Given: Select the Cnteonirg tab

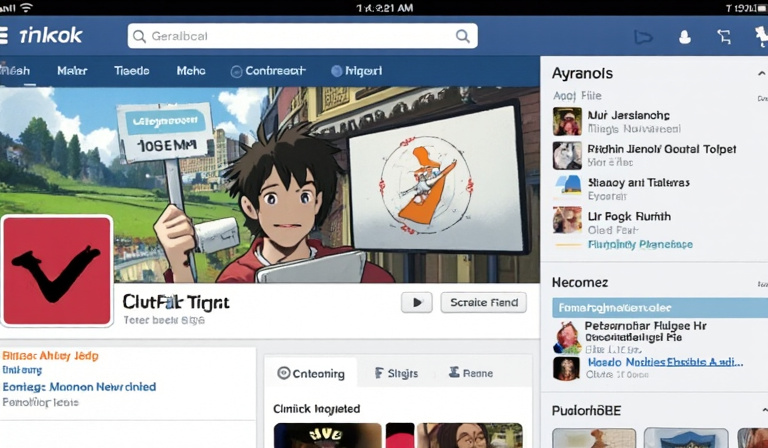Looking at the screenshot, I should tap(311, 374).
